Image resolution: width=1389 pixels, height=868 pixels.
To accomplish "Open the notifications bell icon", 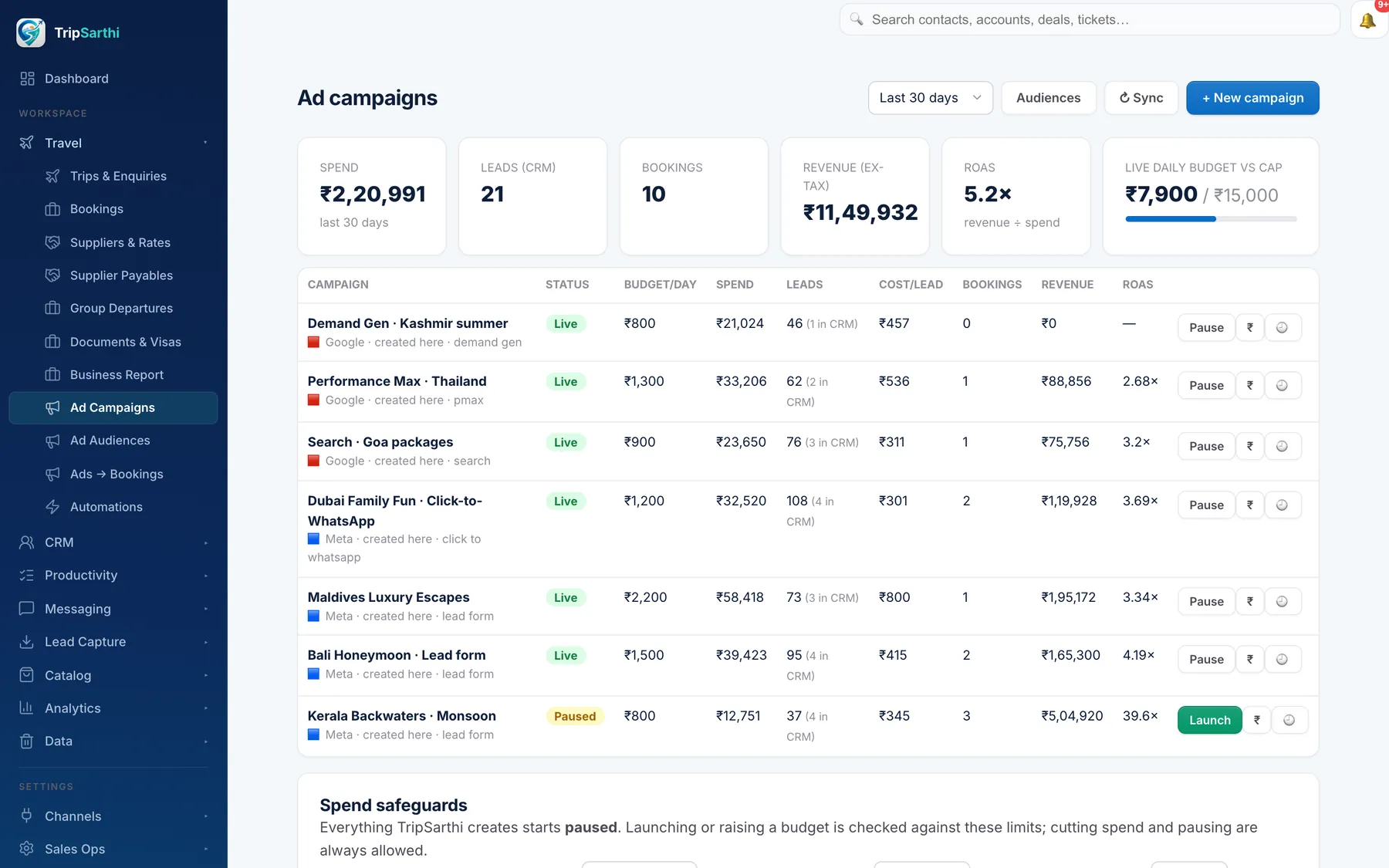I will 1367,20.
